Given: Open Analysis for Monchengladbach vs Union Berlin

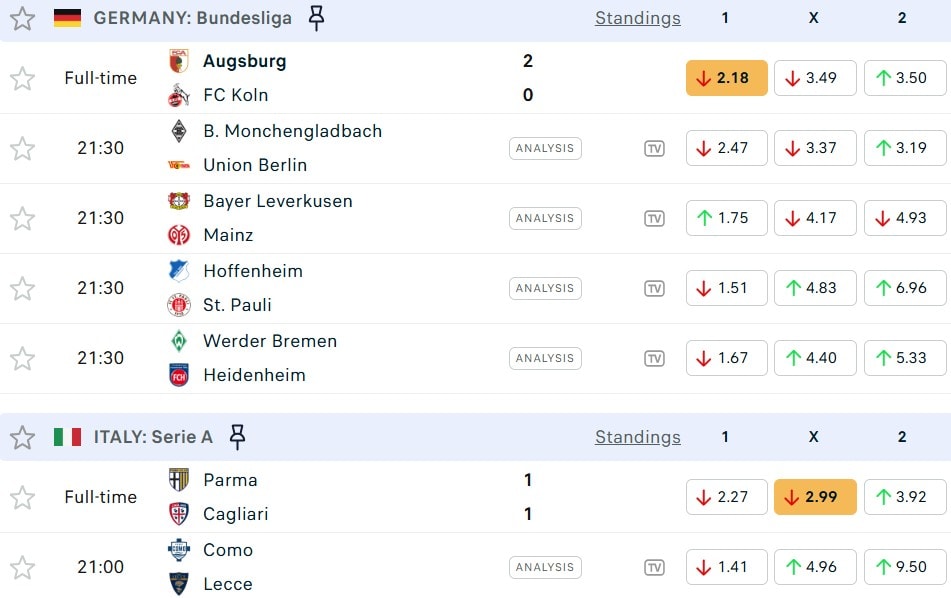Looking at the screenshot, I should tap(545, 148).
